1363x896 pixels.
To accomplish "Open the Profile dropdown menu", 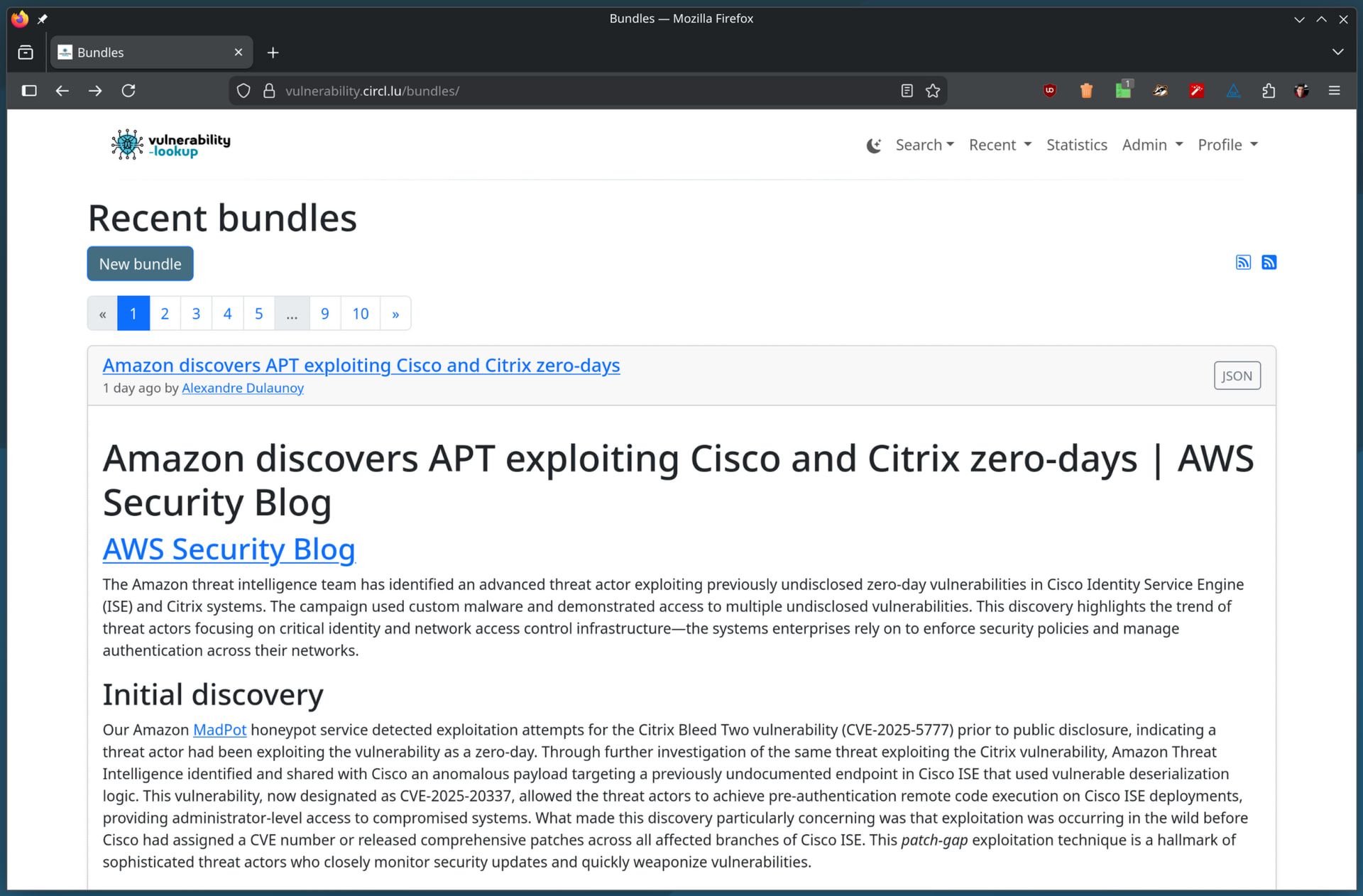I will tap(1227, 145).
